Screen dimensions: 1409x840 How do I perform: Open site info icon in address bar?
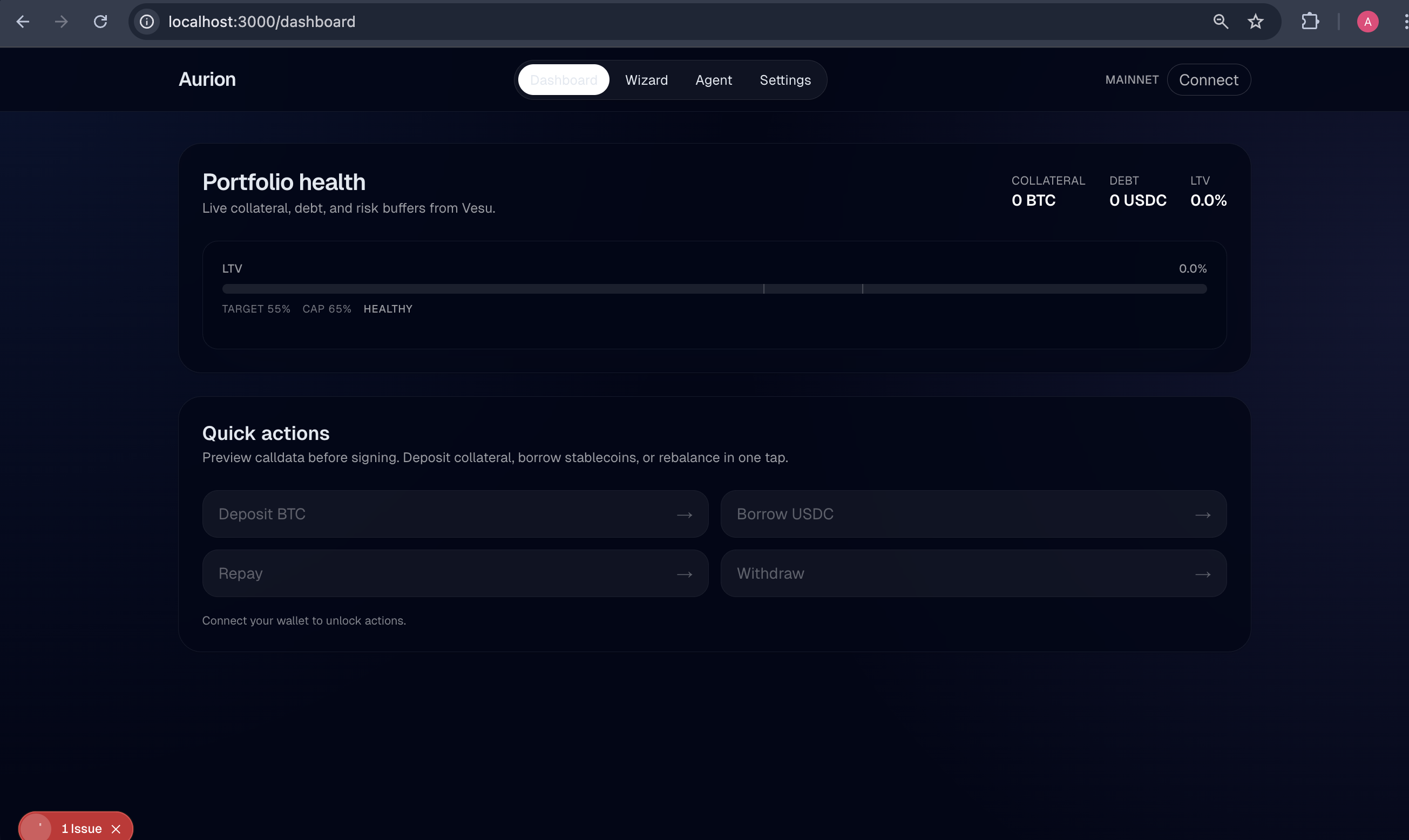(x=146, y=22)
